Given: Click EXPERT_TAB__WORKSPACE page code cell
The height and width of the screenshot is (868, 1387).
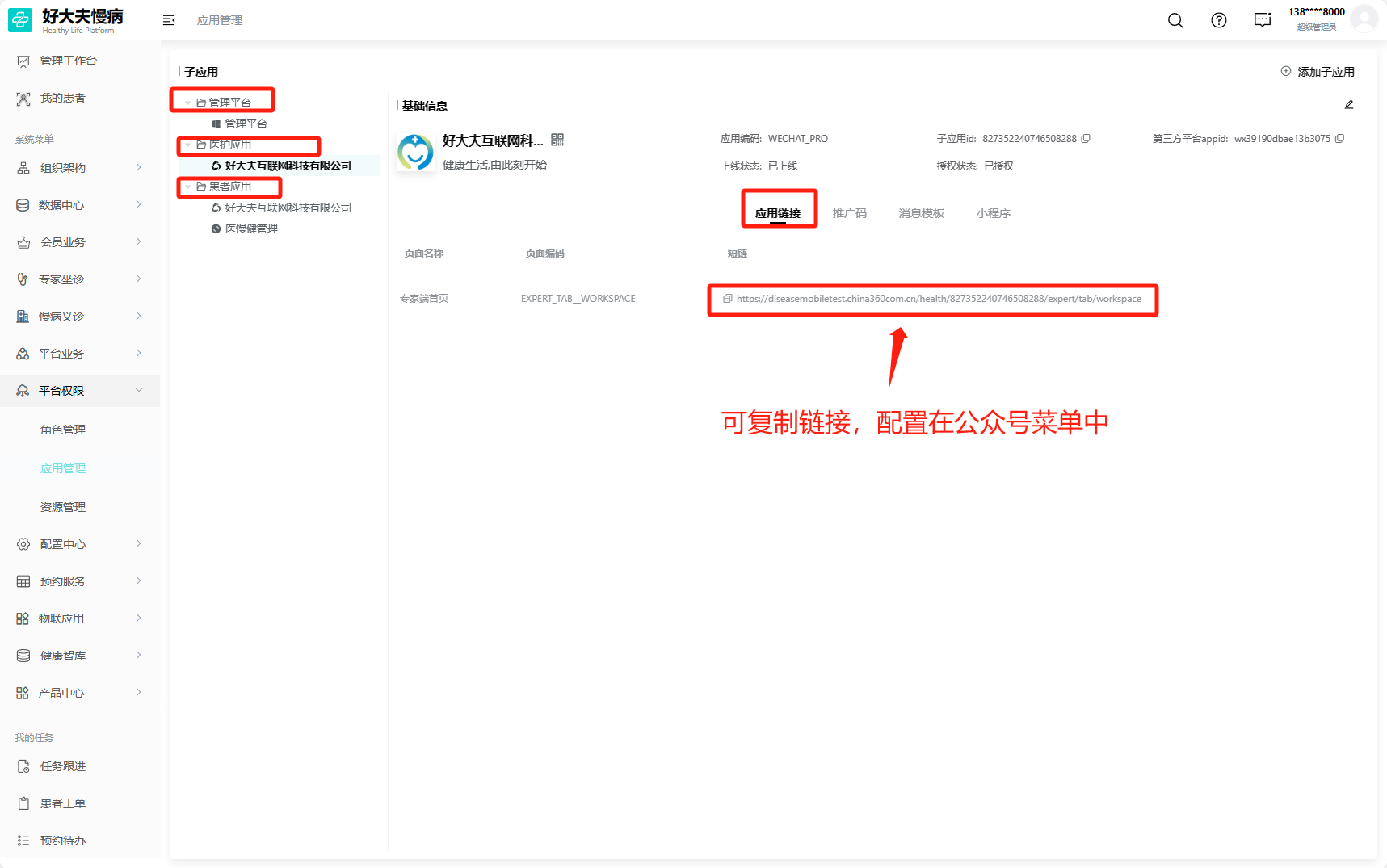Looking at the screenshot, I should 578,299.
